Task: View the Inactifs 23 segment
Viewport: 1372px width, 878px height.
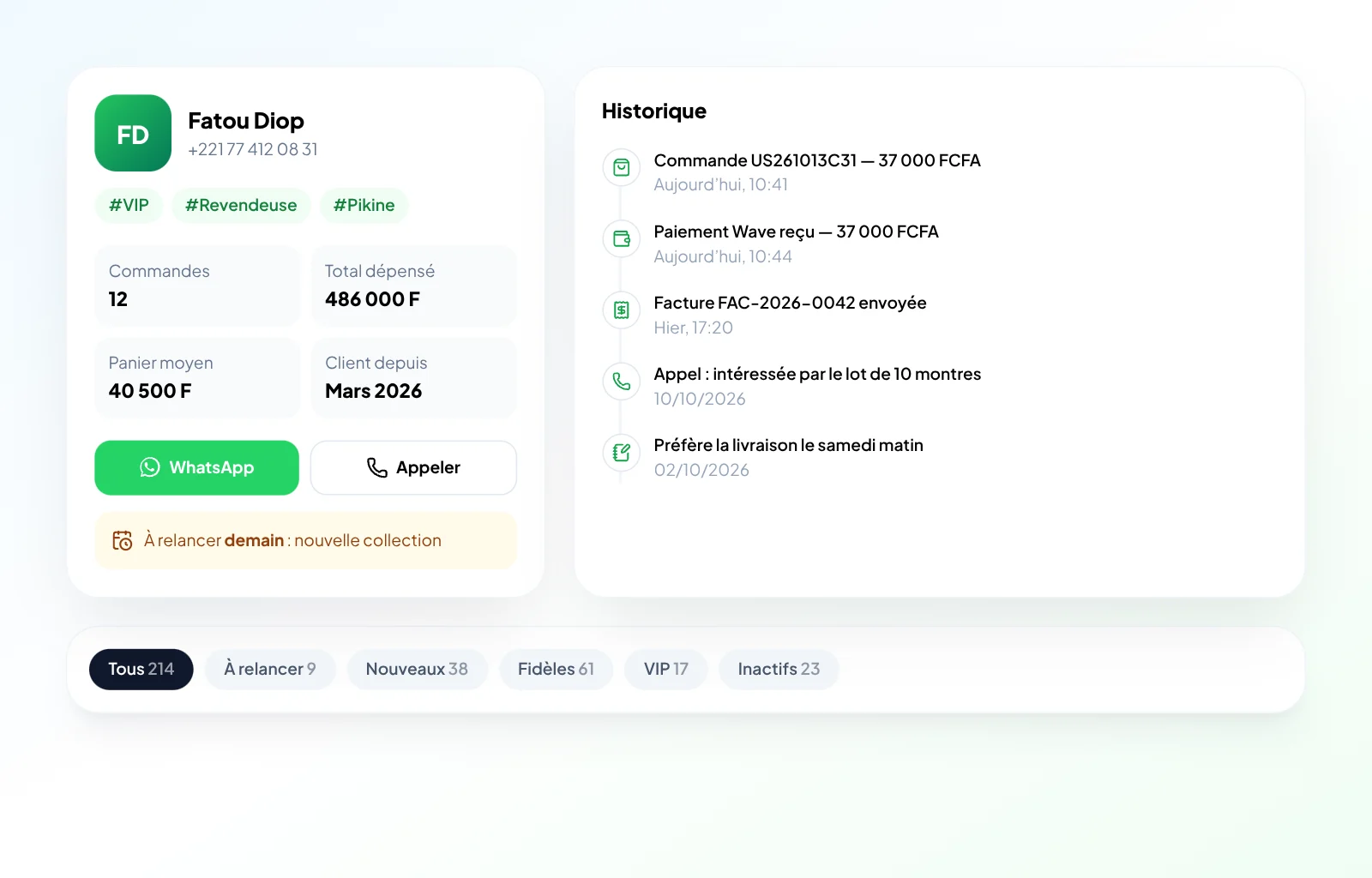Action: (x=779, y=669)
